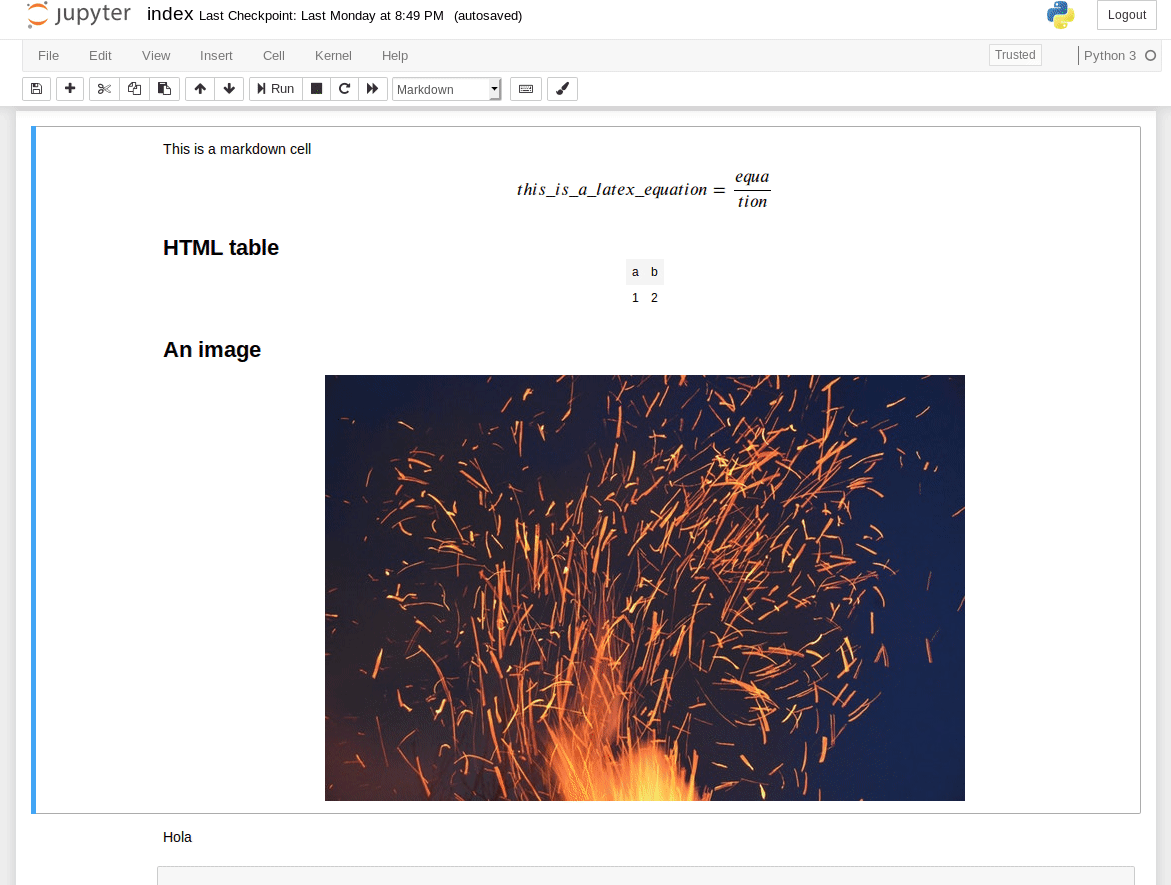Click the Last Checkpoint timestamp text
This screenshot has width=1171, height=885.
pyautogui.click(x=321, y=16)
